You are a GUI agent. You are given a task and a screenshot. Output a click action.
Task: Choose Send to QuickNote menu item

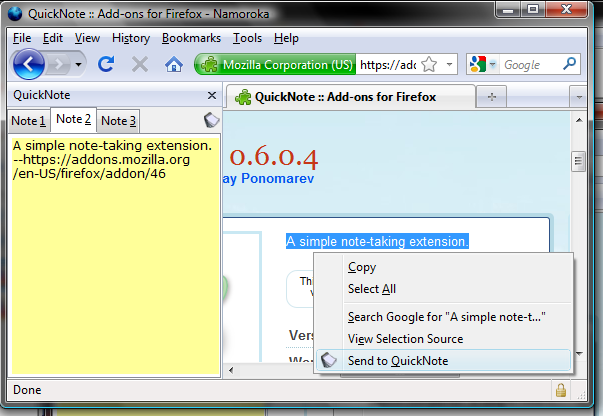(x=444, y=361)
